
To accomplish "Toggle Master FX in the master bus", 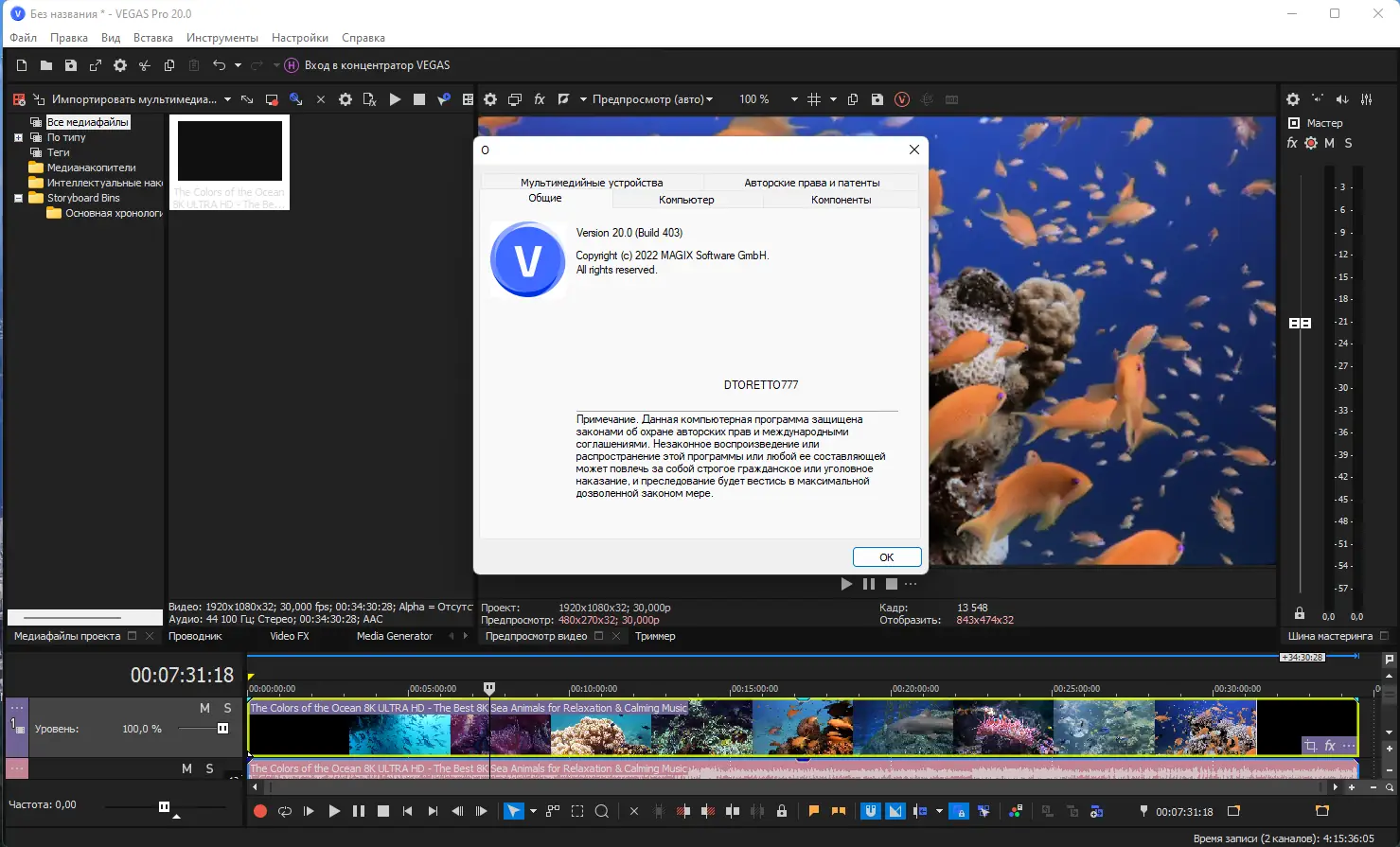I will pos(1292,143).
